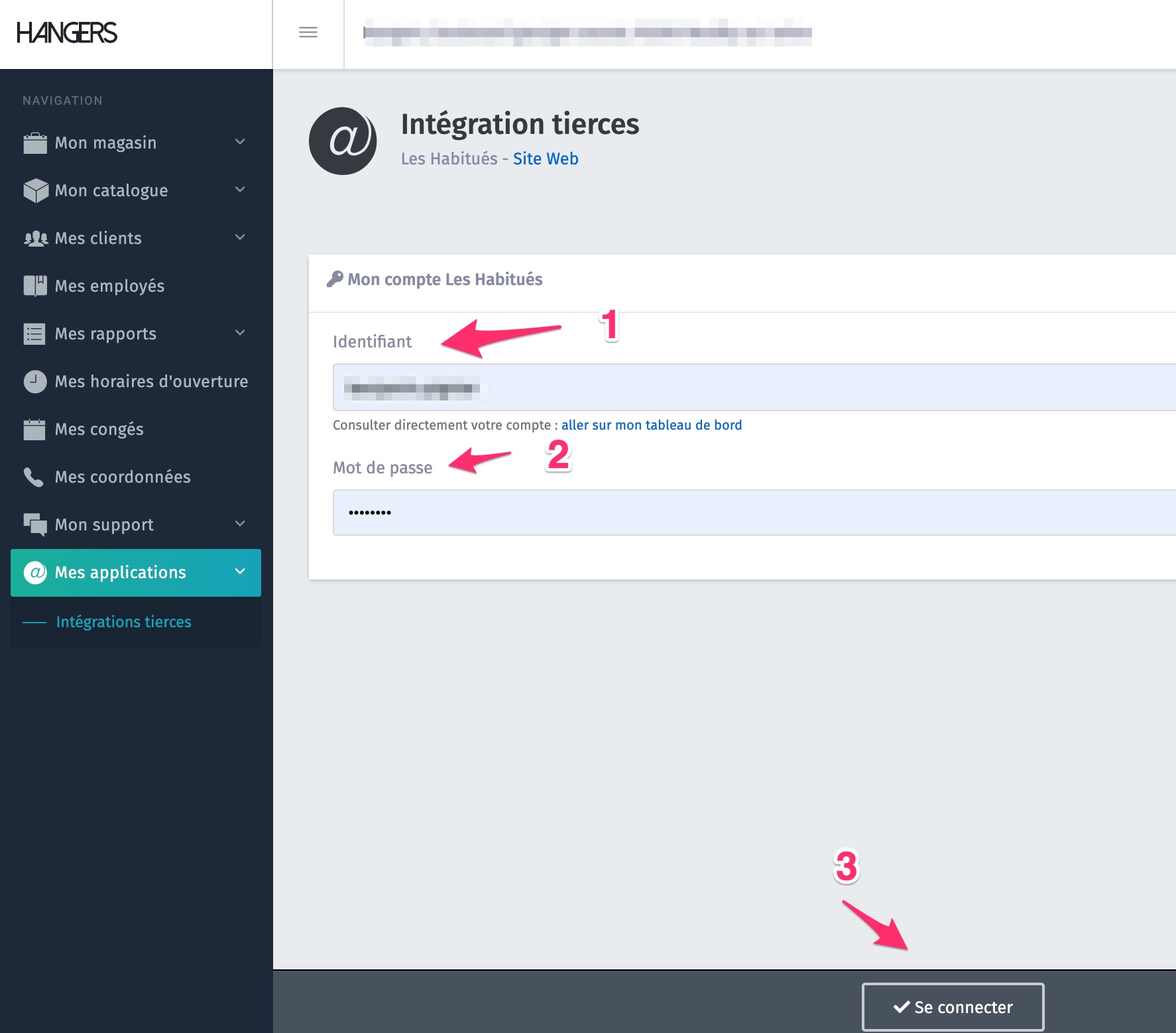Click the Mon magasin store icon
The image size is (1176, 1033).
[x=35, y=143]
